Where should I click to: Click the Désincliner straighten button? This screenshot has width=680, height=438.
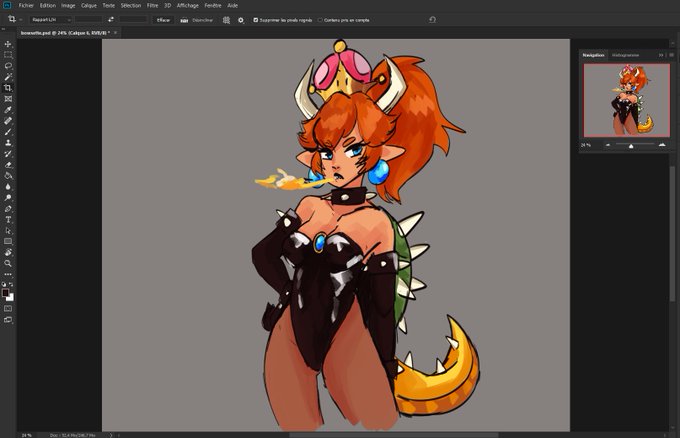point(196,20)
